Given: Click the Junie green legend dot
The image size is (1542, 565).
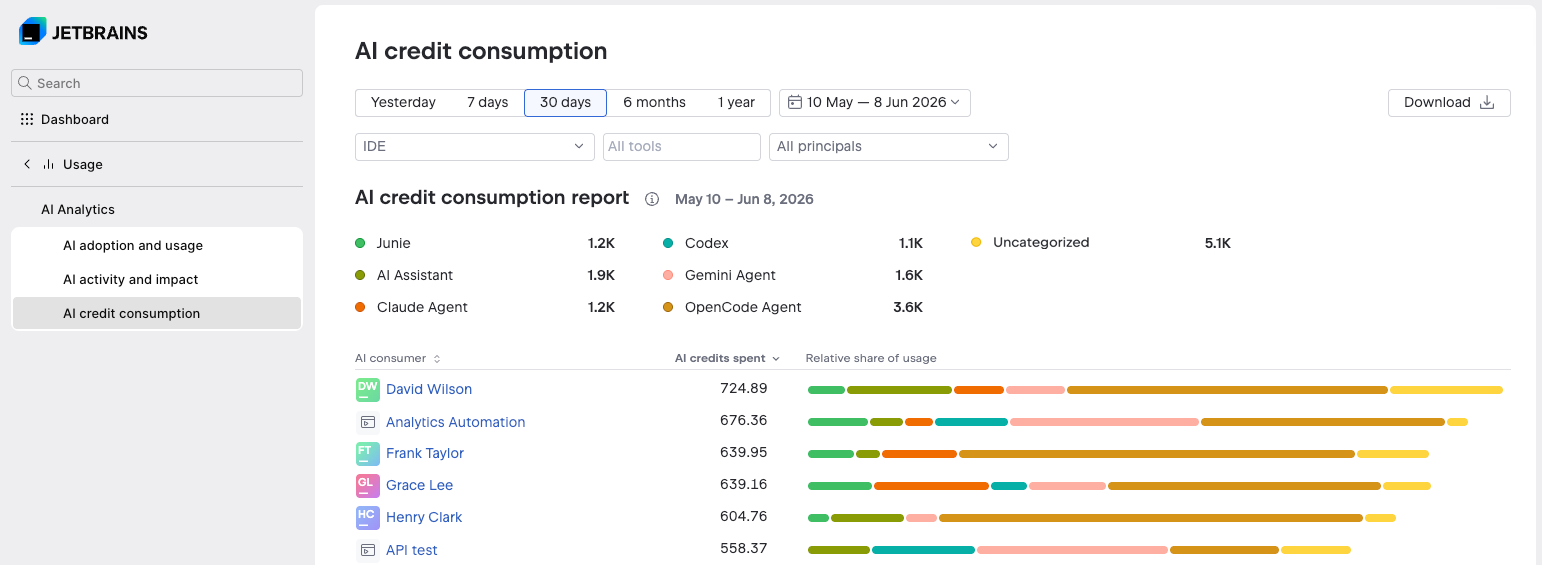Looking at the screenshot, I should [x=360, y=243].
